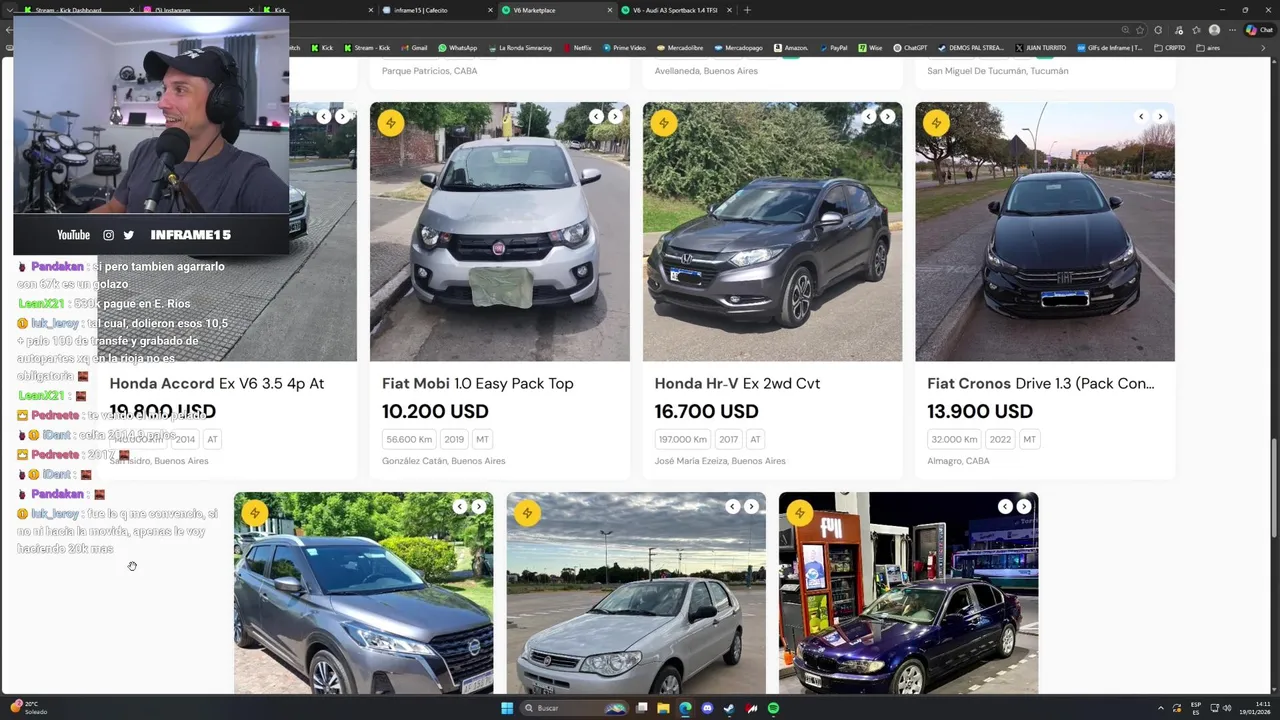Open the Windows Start menu
Viewport: 1280px width, 720px height.
point(507,708)
